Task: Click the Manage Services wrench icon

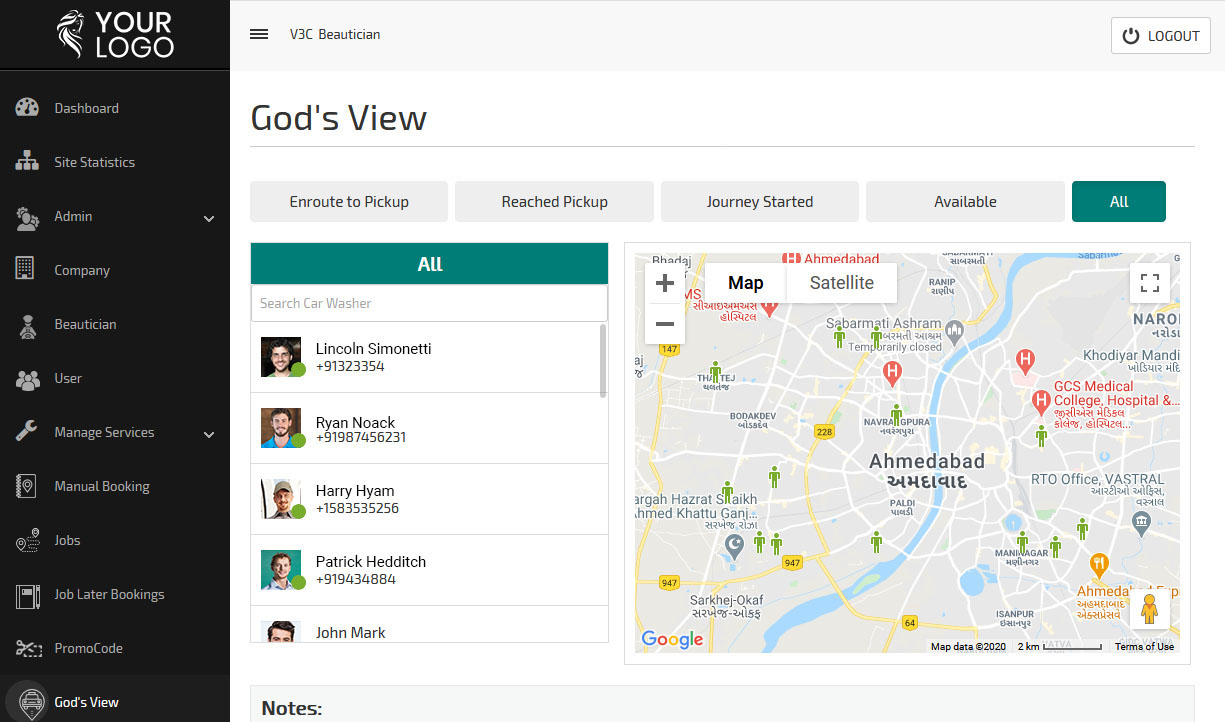Action: tap(27, 432)
